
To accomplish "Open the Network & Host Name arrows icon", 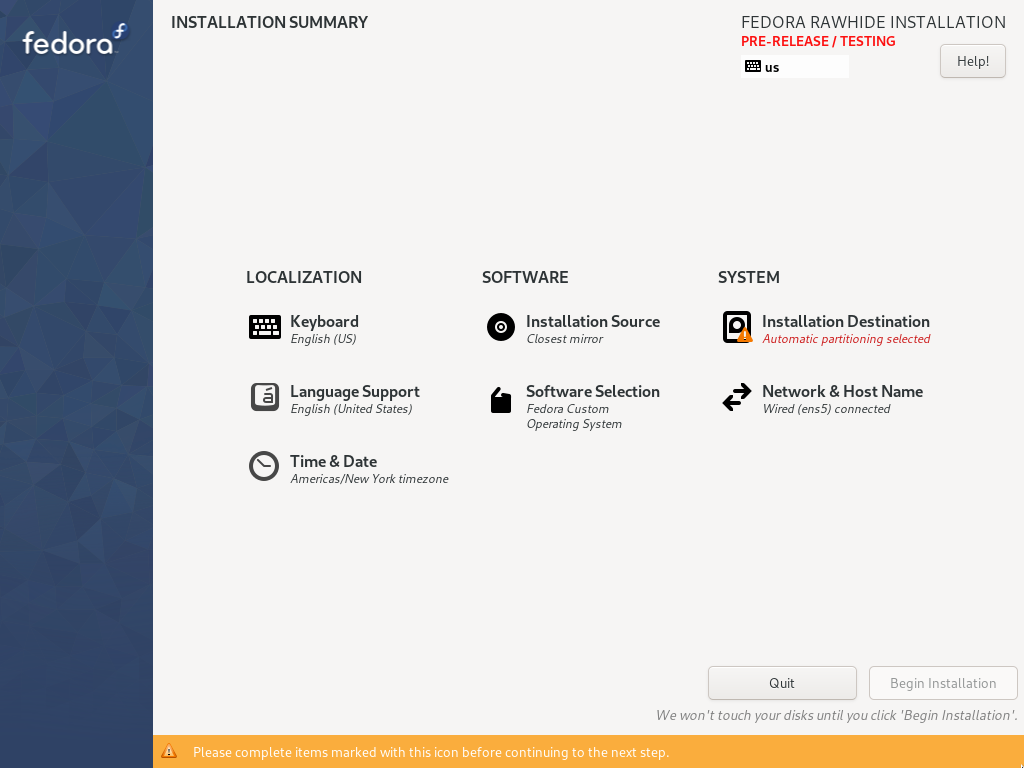I will pyautogui.click(x=737, y=397).
